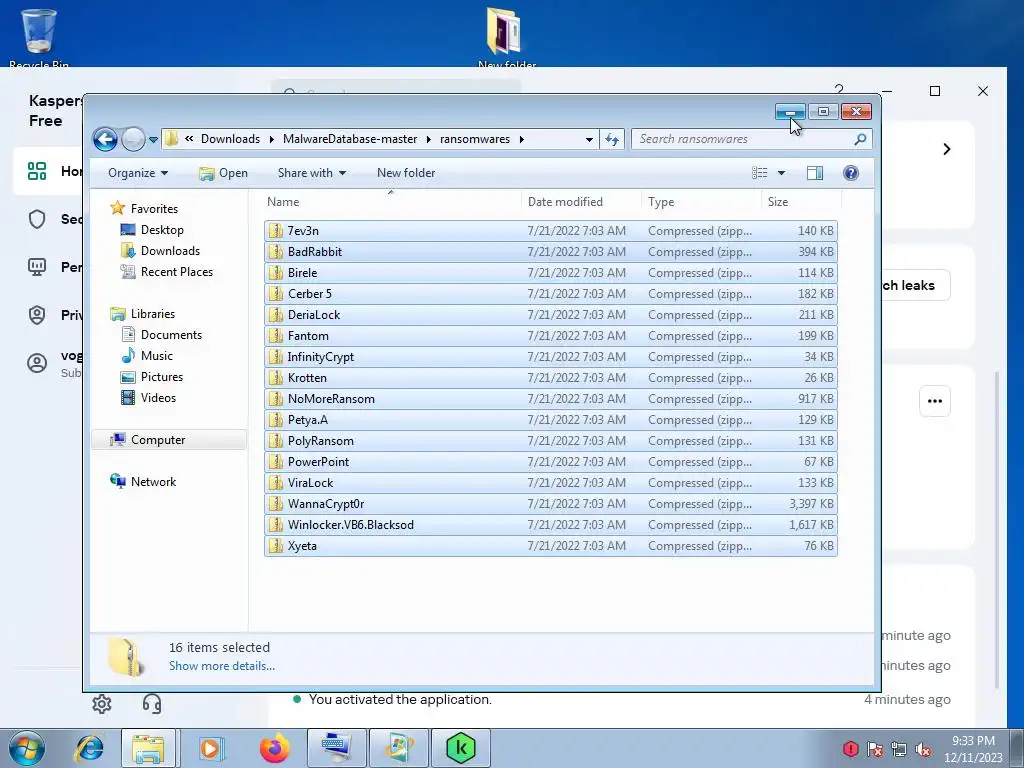Select Desktop under Favorites
Image resolution: width=1024 pixels, height=768 pixels.
click(x=162, y=230)
